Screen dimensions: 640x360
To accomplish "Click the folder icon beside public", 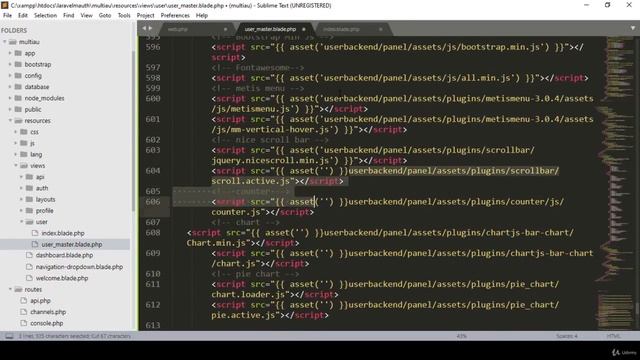I will [x=18, y=109].
